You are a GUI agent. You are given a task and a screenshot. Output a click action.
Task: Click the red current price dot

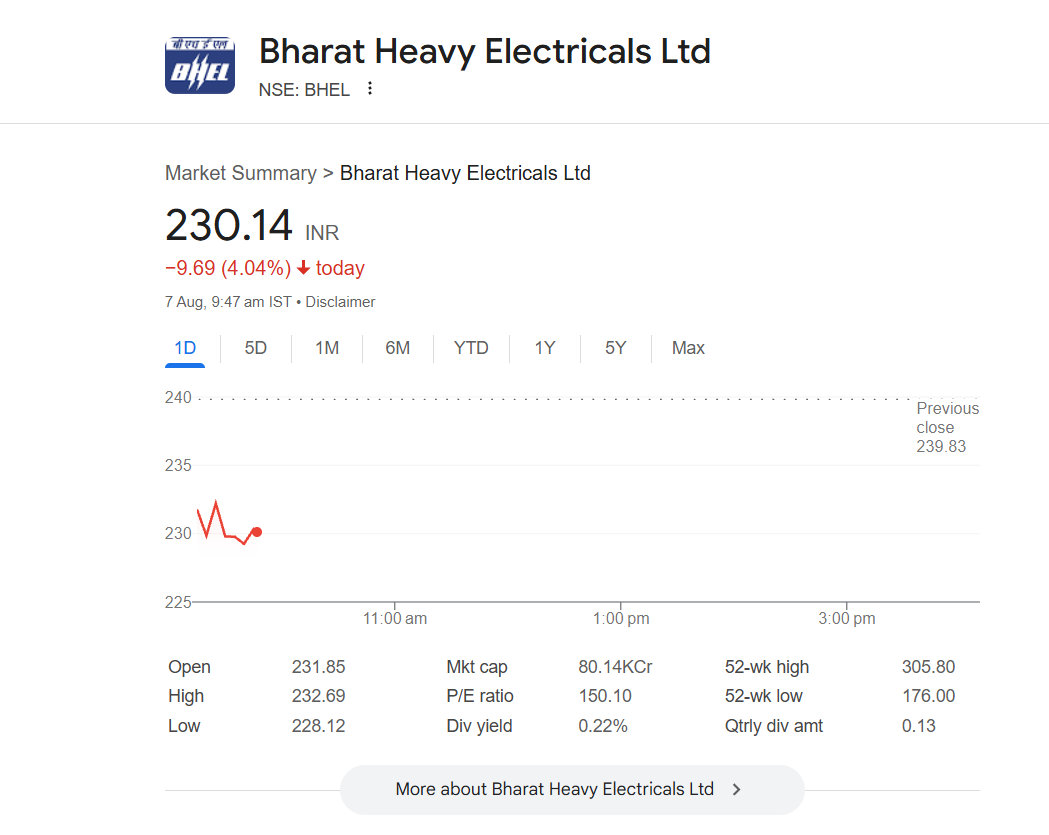click(257, 532)
